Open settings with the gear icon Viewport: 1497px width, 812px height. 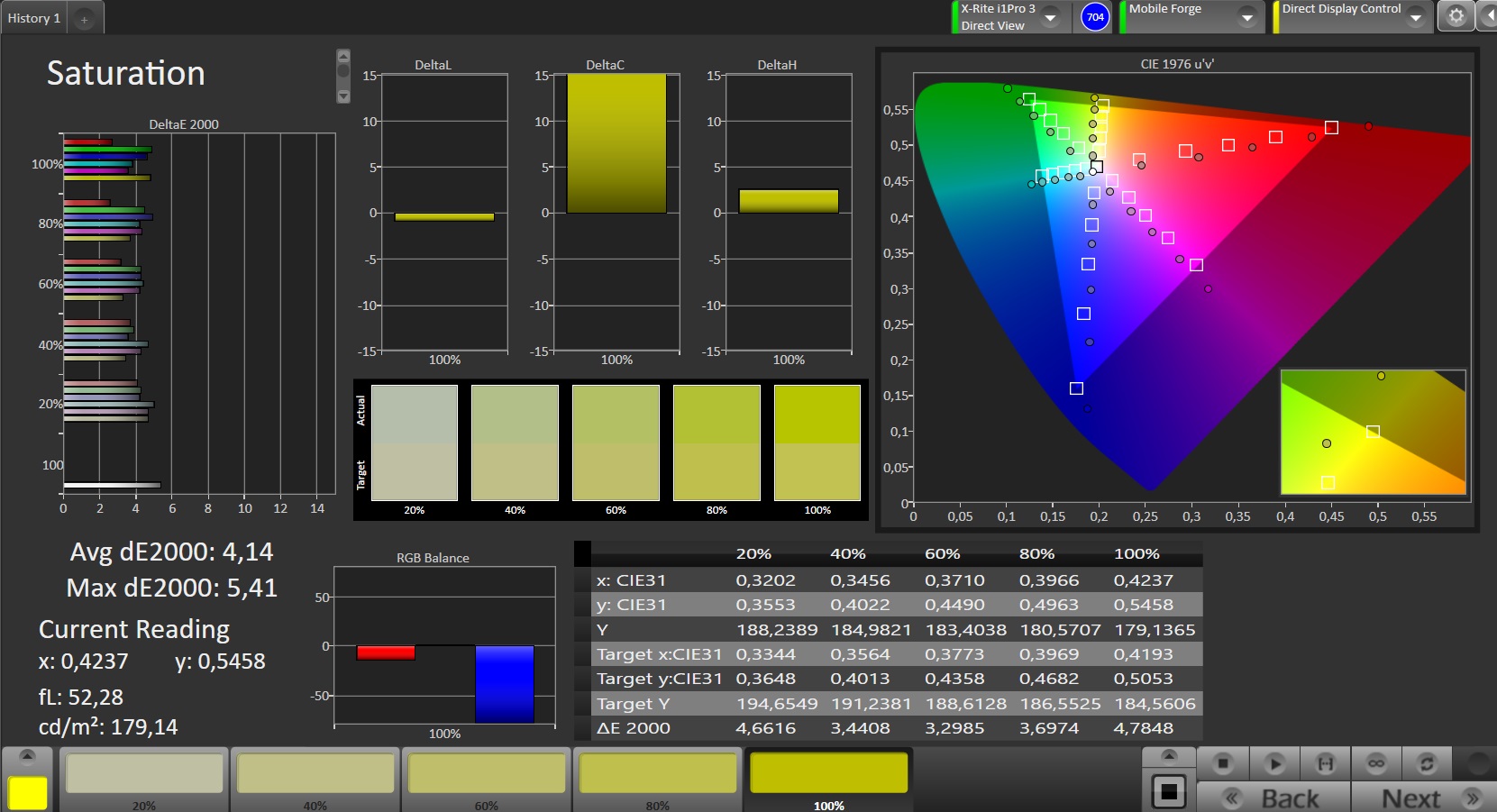click(x=1456, y=16)
